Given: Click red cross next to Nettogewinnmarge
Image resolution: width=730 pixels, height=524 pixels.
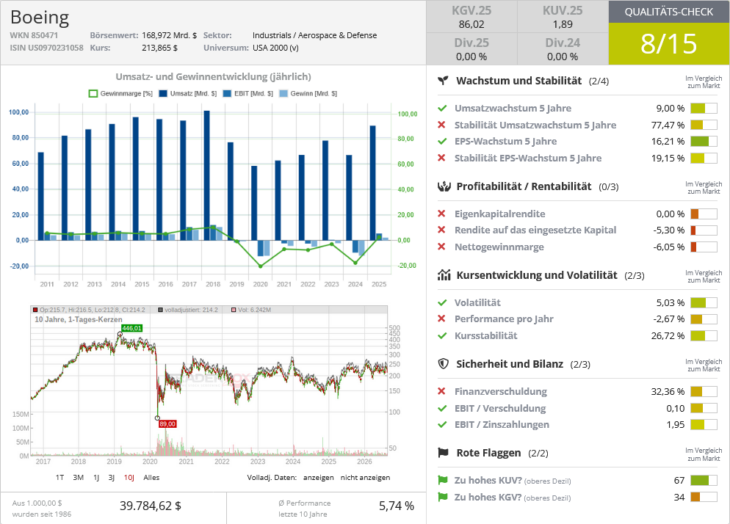Looking at the screenshot, I should (441, 247).
